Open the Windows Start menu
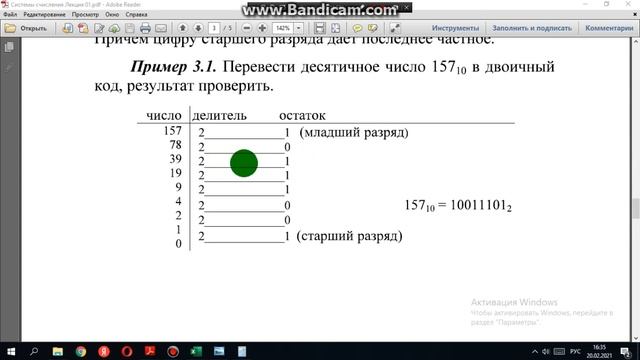 (11, 351)
